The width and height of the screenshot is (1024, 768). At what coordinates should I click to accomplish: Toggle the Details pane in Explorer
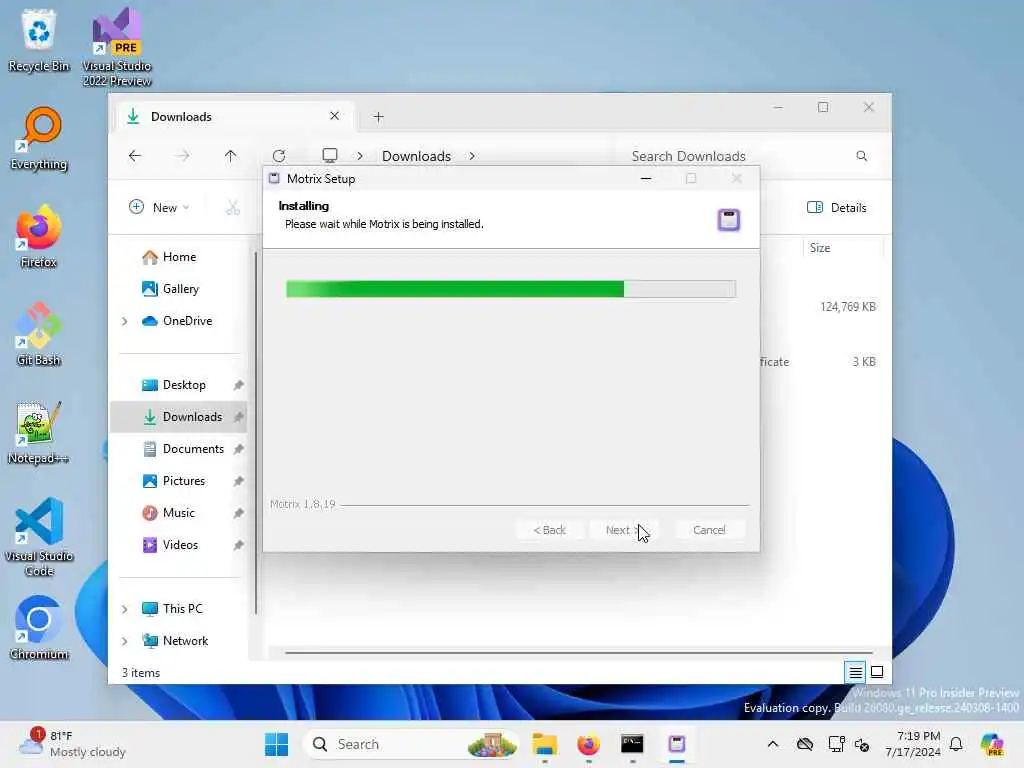point(837,207)
